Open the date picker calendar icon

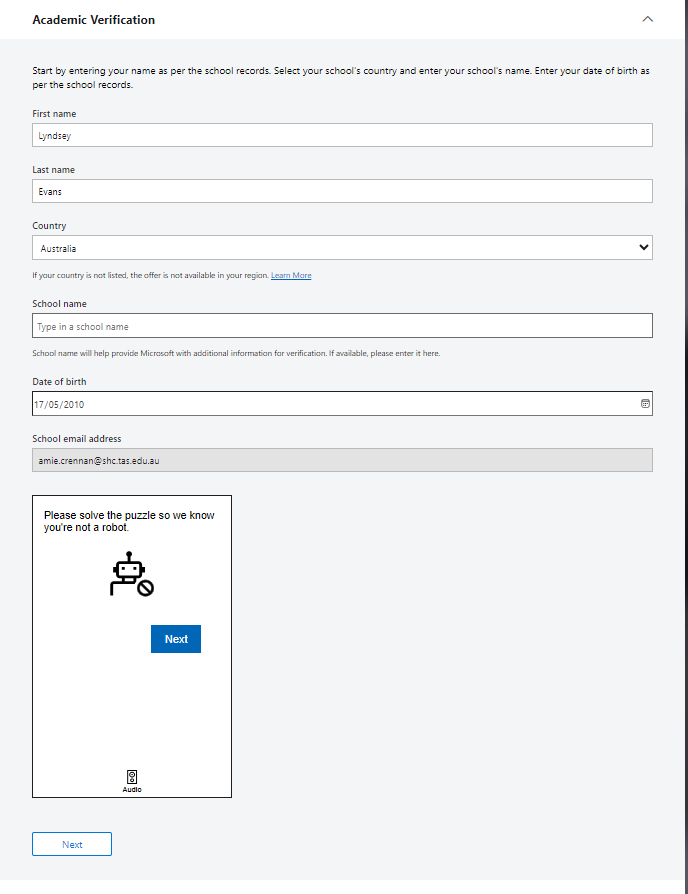[x=645, y=404]
